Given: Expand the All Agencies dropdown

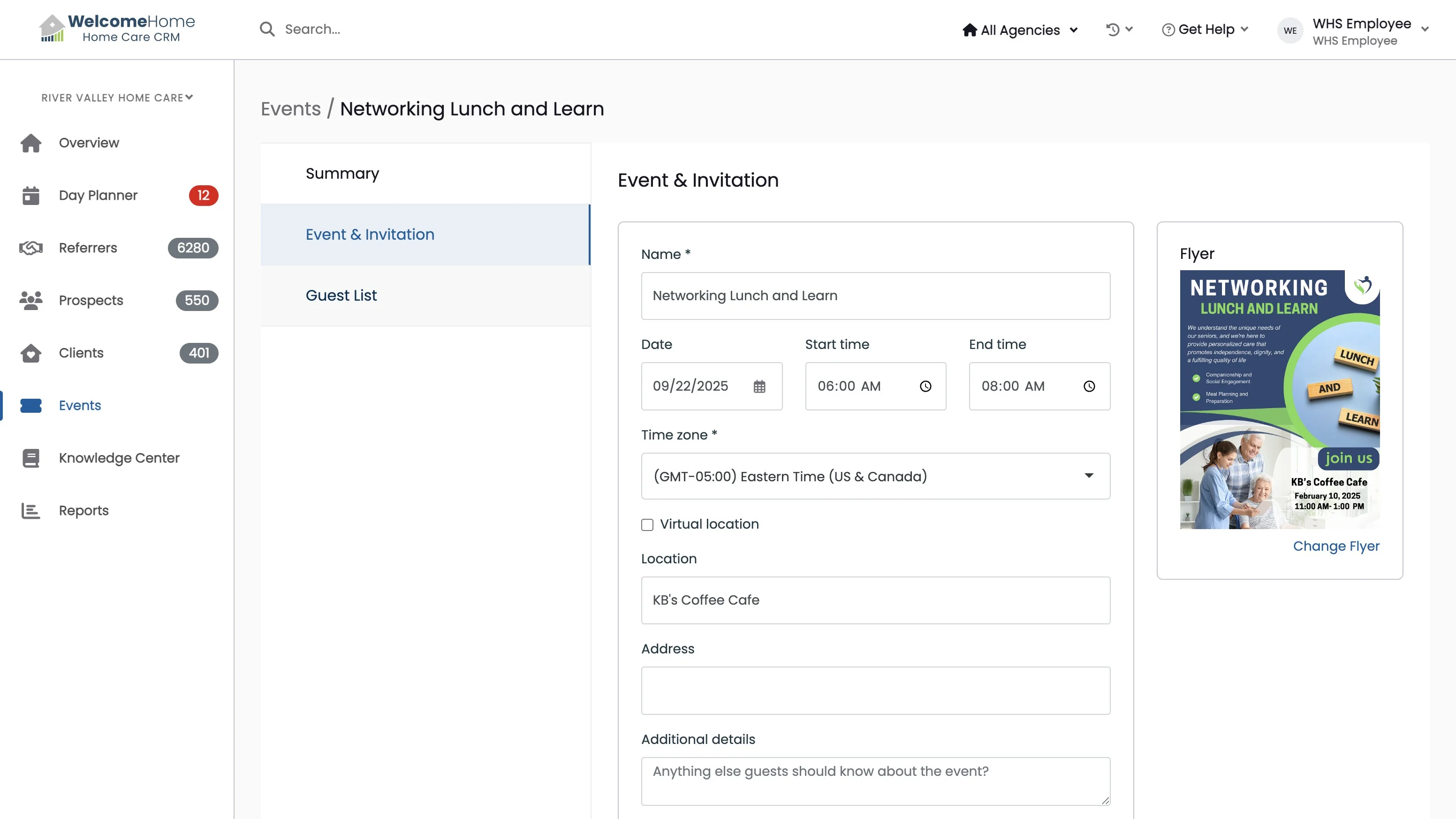Looking at the screenshot, I should click(x=1020, y=30).
